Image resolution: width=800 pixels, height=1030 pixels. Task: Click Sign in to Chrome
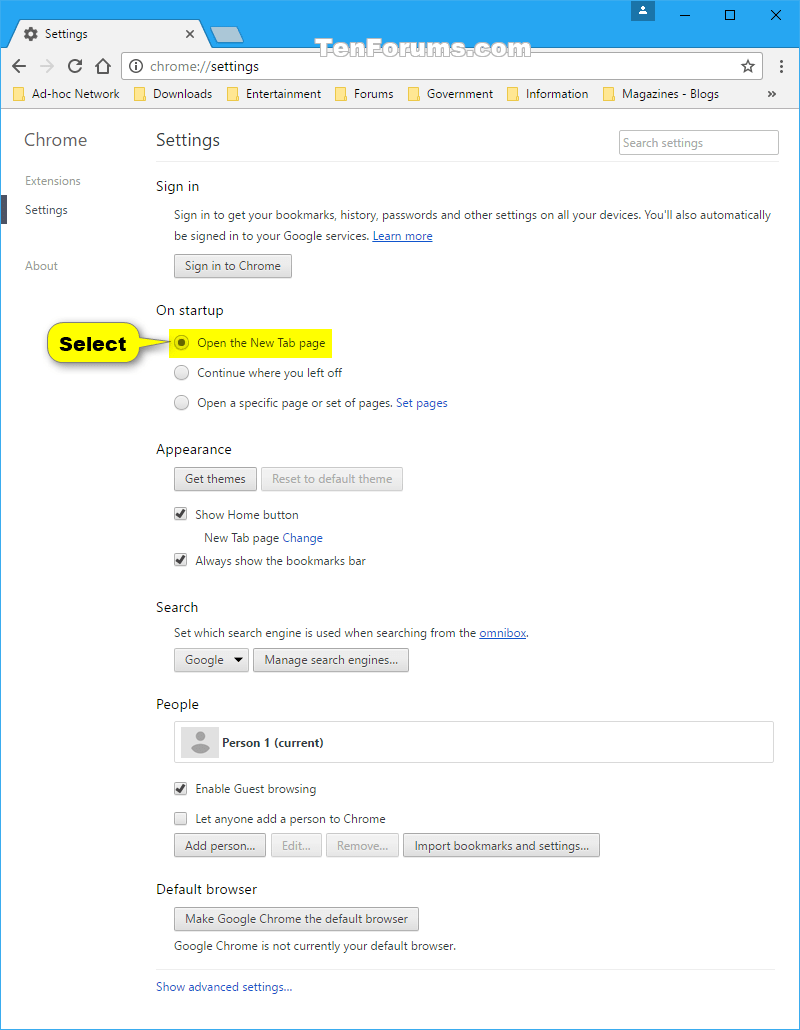pos(232,266)
